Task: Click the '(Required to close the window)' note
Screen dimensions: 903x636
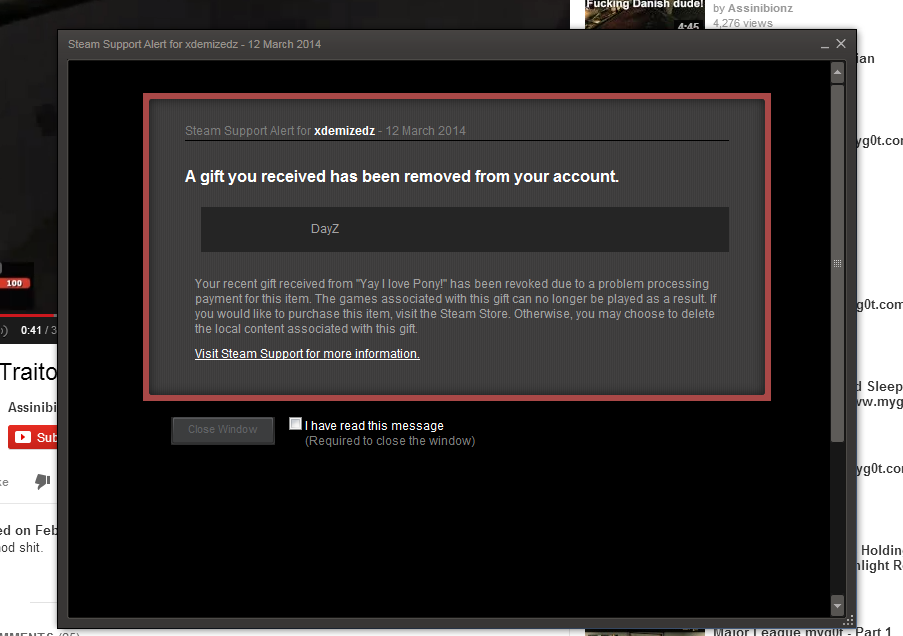Action: point(390,441)
